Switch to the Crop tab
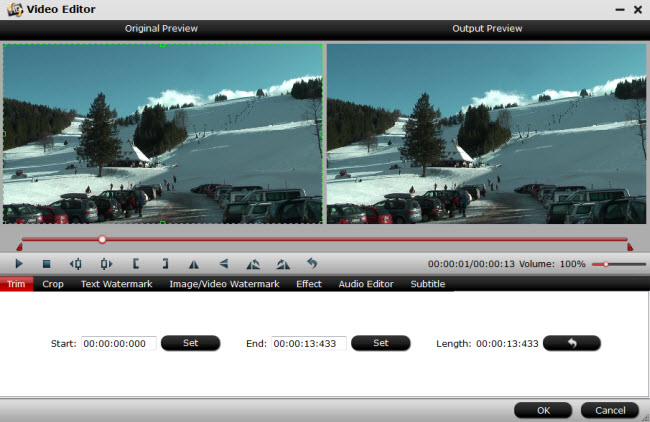 click(53, 284)
